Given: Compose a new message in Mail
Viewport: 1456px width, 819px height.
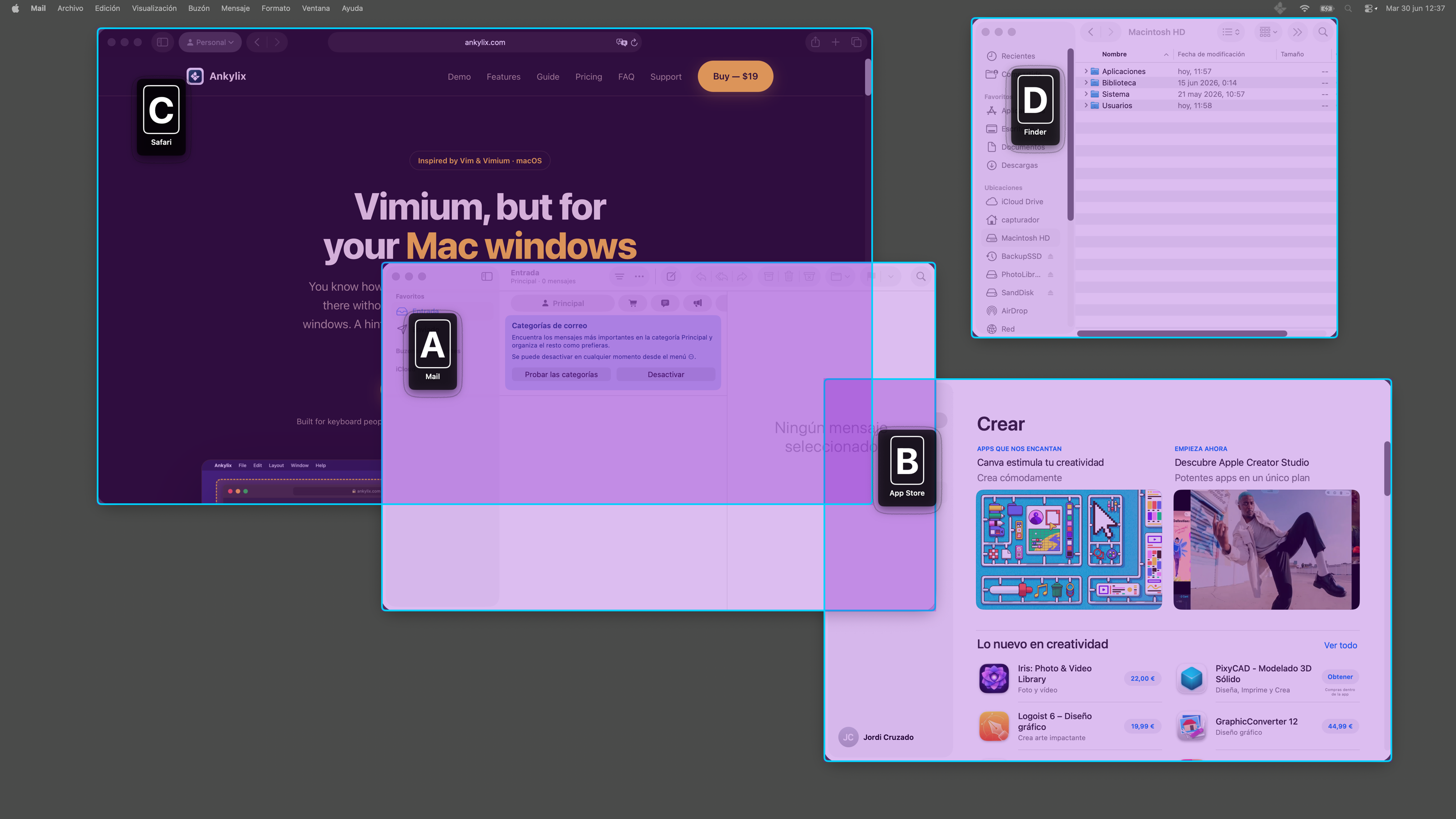Looking at the screenshot, I should pyautogui.click(x=671, y=276).
